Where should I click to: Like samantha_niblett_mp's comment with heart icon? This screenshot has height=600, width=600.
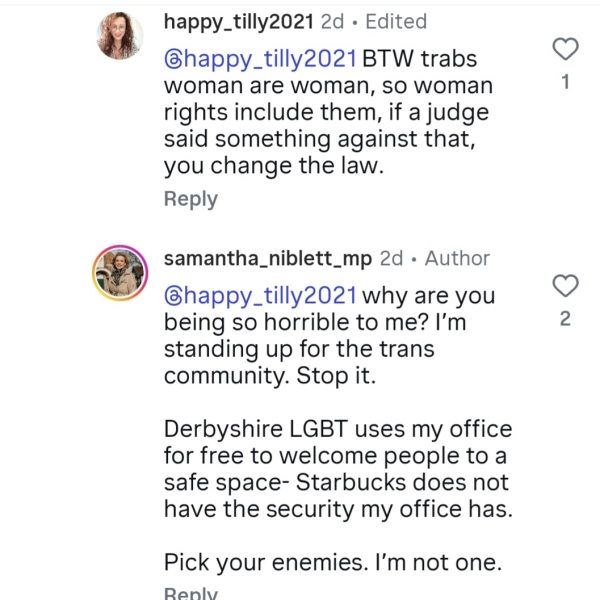click(x=565, y=286)
